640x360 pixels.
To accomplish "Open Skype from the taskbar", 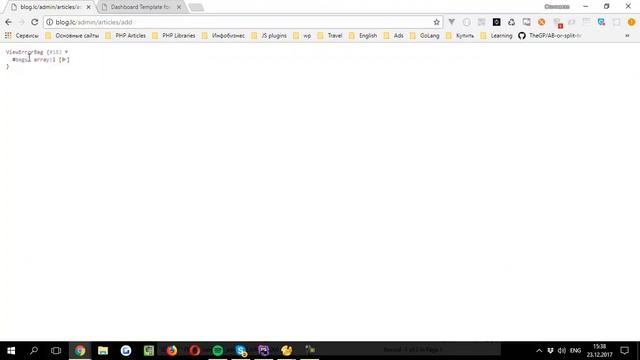I will [x=241, y=350].
